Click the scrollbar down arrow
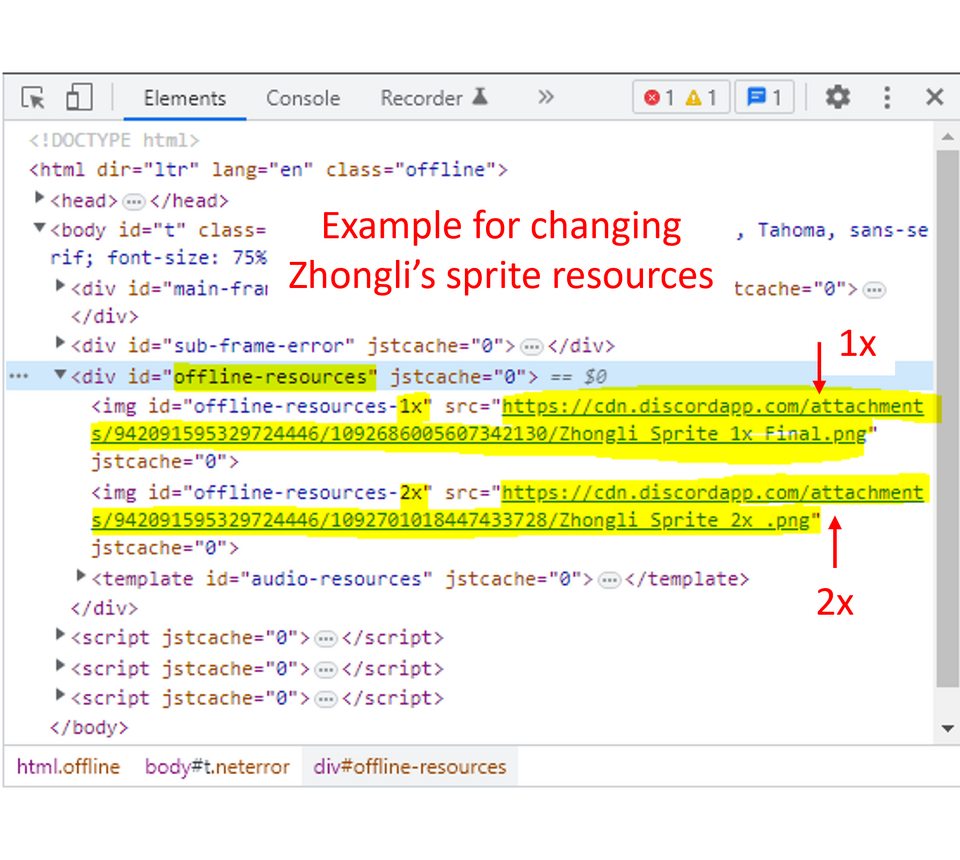This screenshot has height=860, width=960. point(946,730)
